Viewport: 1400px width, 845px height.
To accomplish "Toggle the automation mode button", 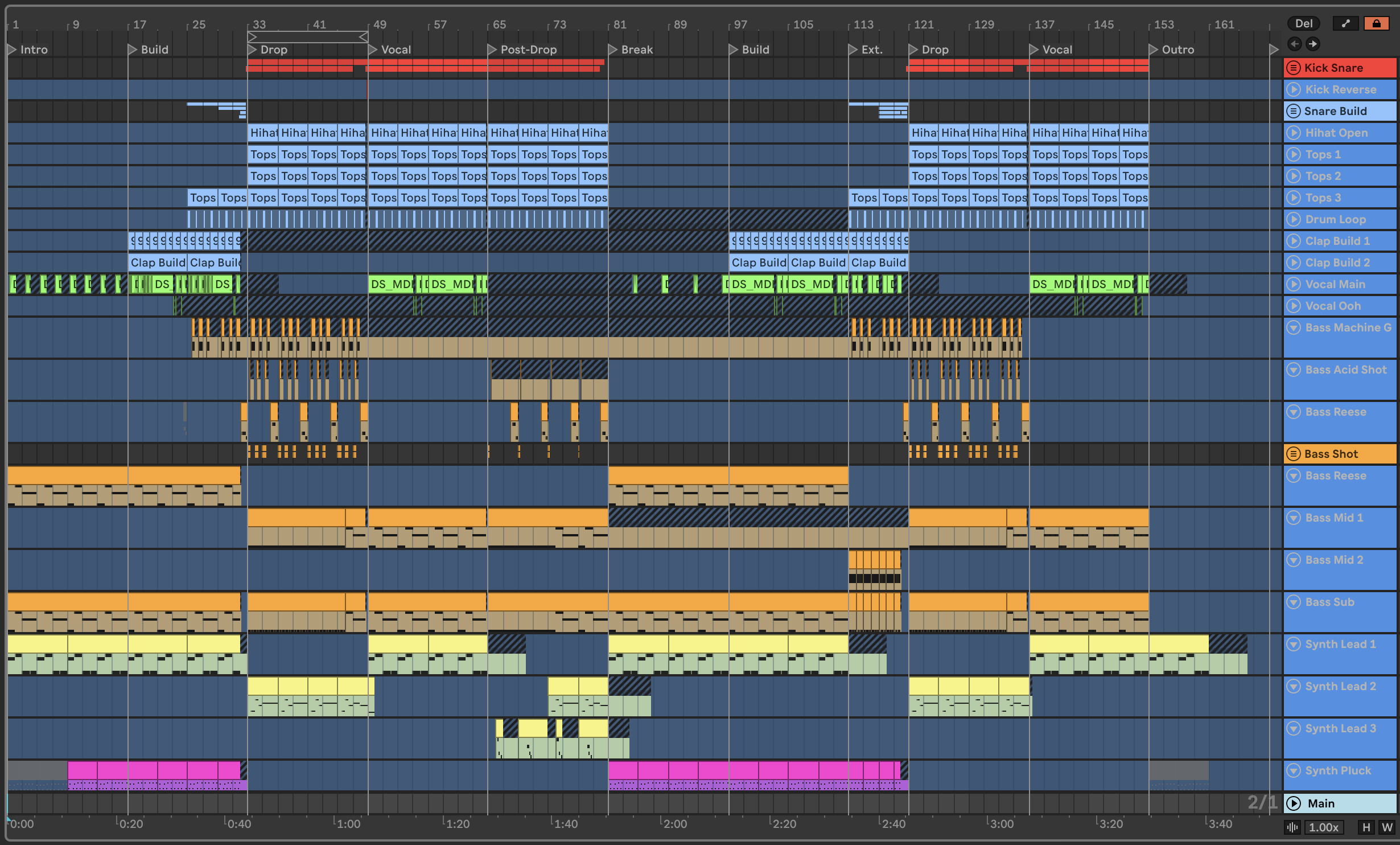I will (x=1346, y=23).
